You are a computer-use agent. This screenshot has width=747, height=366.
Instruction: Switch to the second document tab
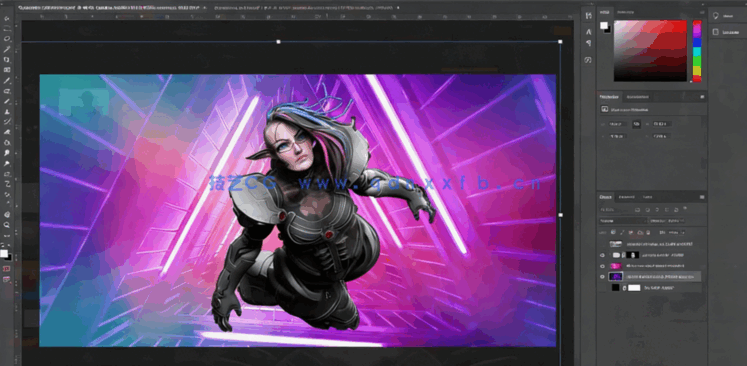point(303,8)
